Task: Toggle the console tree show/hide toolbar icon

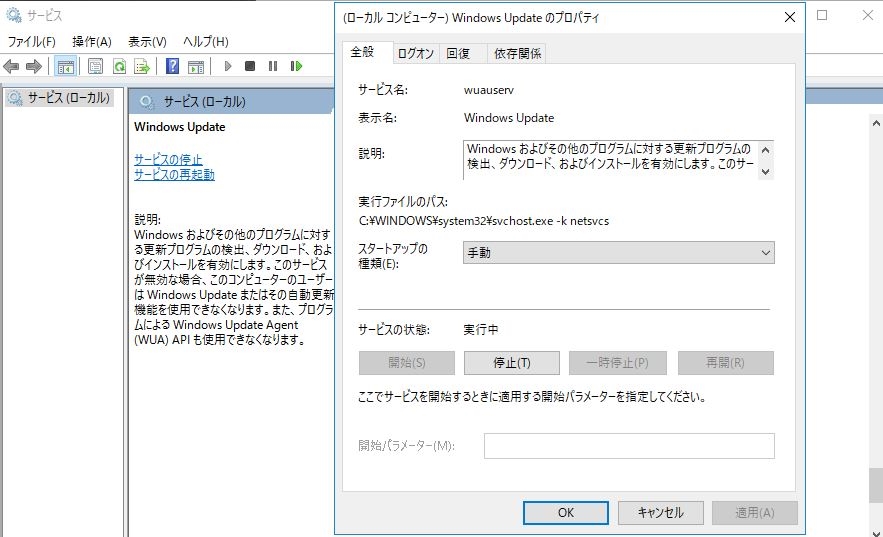Action: pyautogui.click(x=66, y=66)
